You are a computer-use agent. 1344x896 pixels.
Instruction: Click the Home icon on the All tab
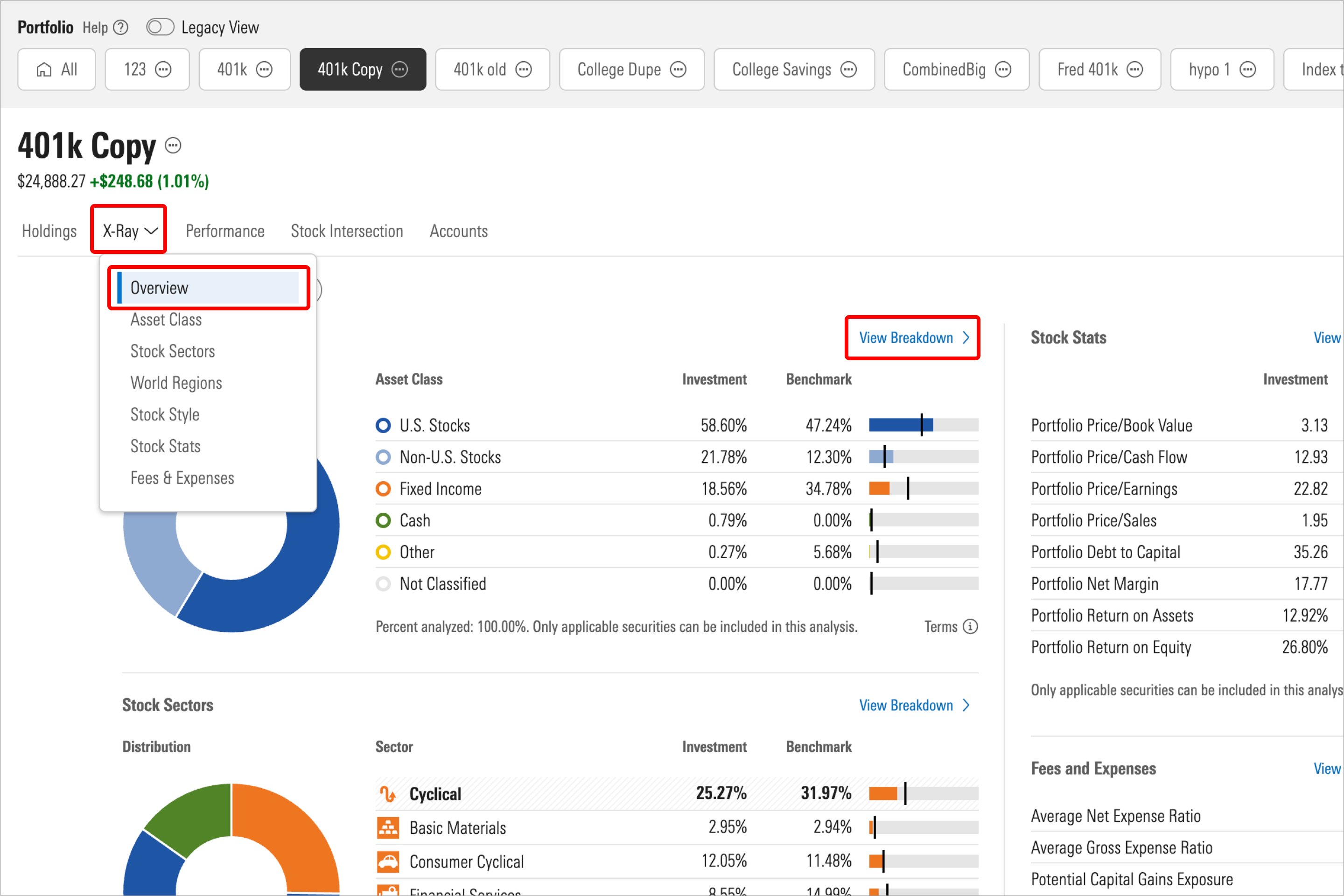click(45, 69)
